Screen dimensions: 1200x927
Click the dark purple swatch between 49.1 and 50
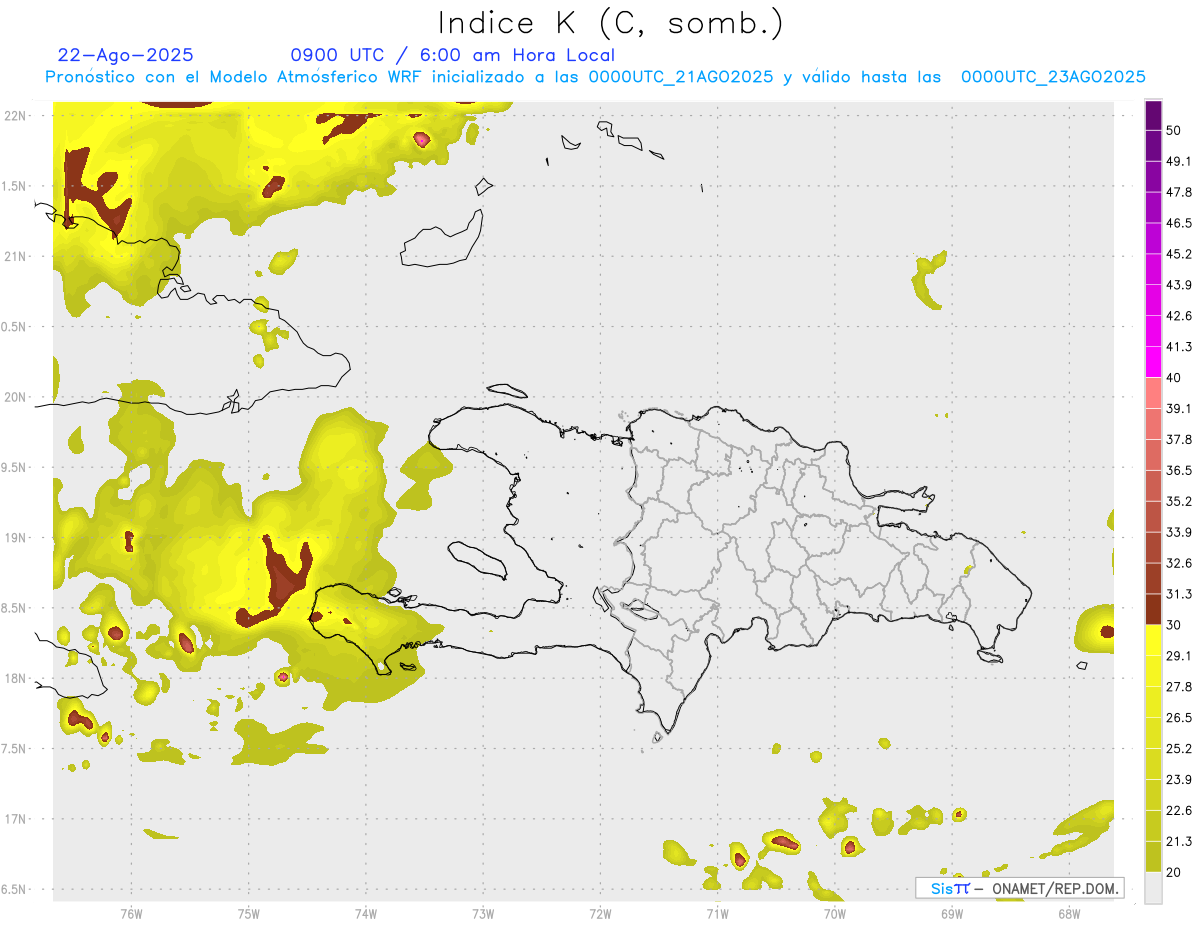pyautogui.click(x=1154, y=146)
